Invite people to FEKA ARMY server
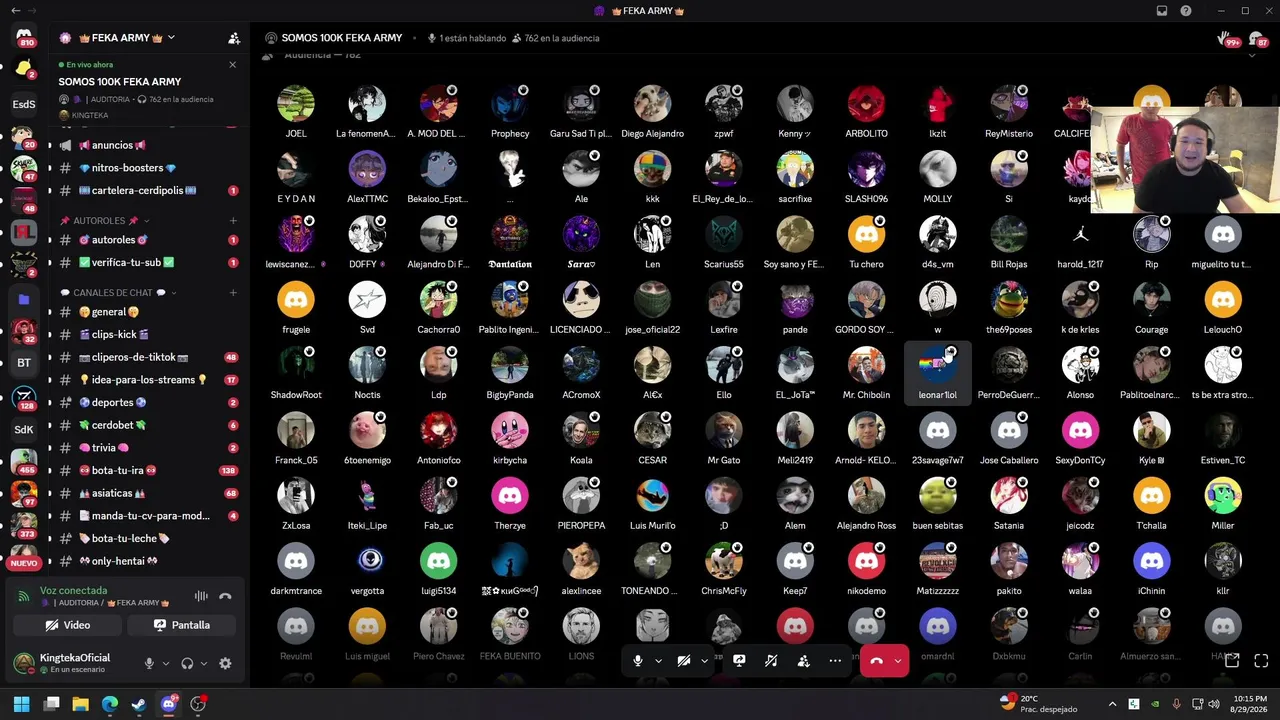This screenshot has width=1280, height=720. pyautogui.click(x=234, y=38)
